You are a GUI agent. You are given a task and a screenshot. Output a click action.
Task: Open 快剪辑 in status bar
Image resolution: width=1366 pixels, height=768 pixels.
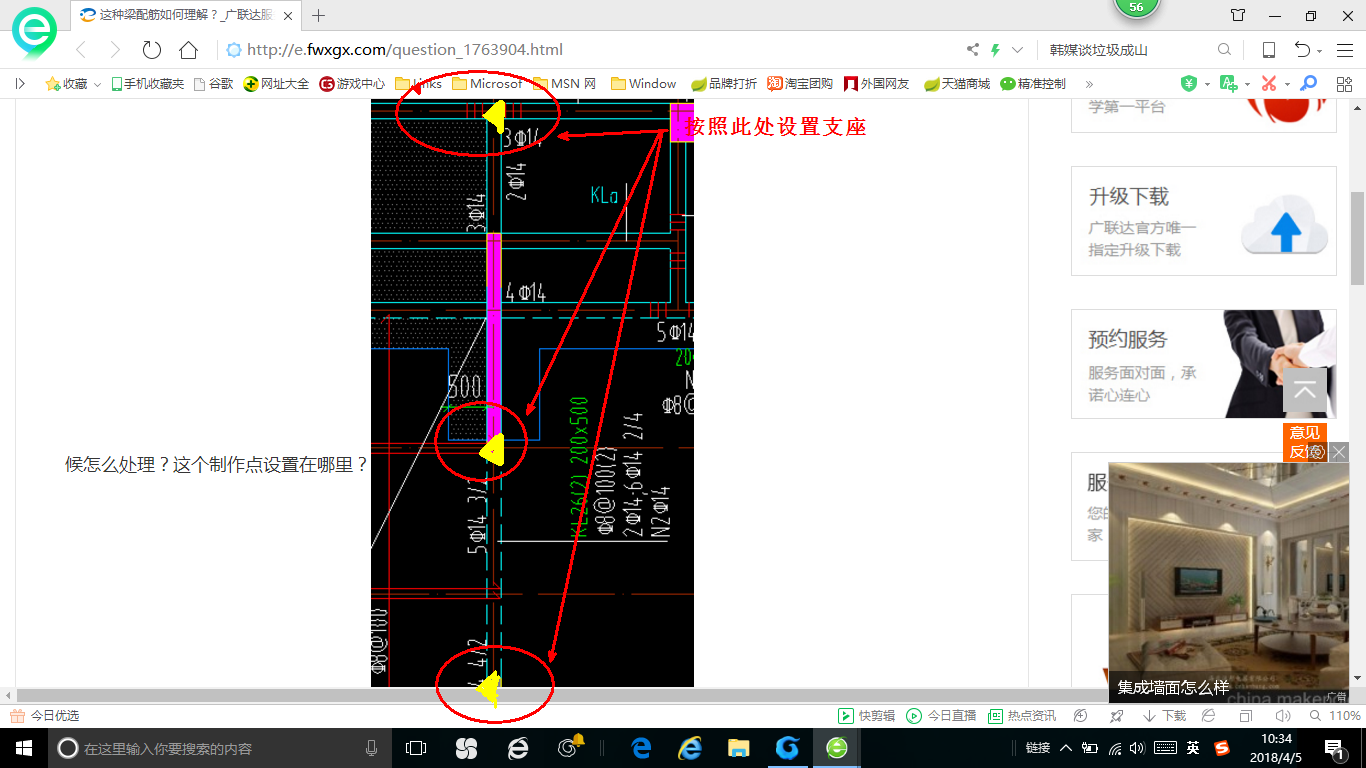point(866,716)
